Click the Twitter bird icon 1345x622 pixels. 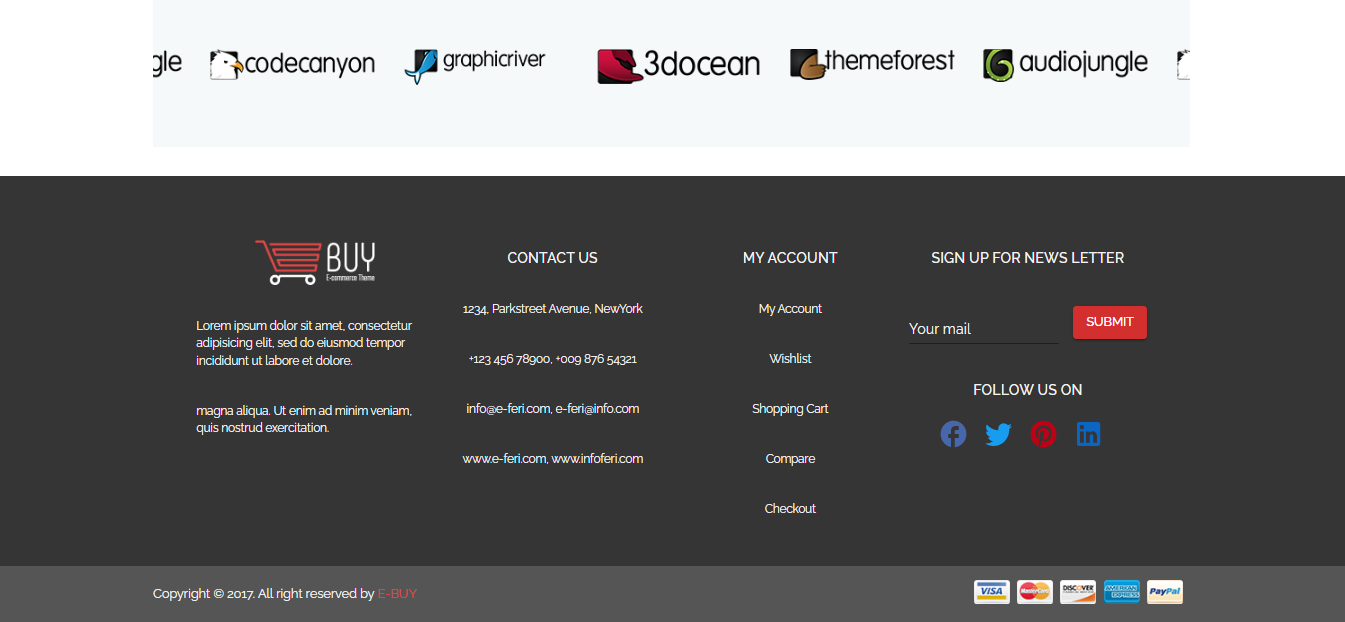coord(998,434)
